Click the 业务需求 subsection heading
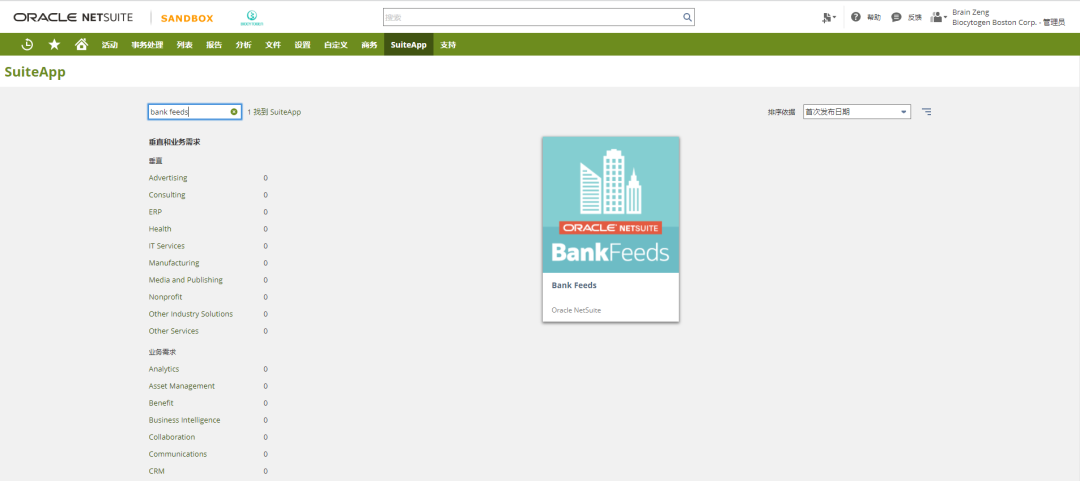This screenshot has width=1080, height=481. coord(163,351)
